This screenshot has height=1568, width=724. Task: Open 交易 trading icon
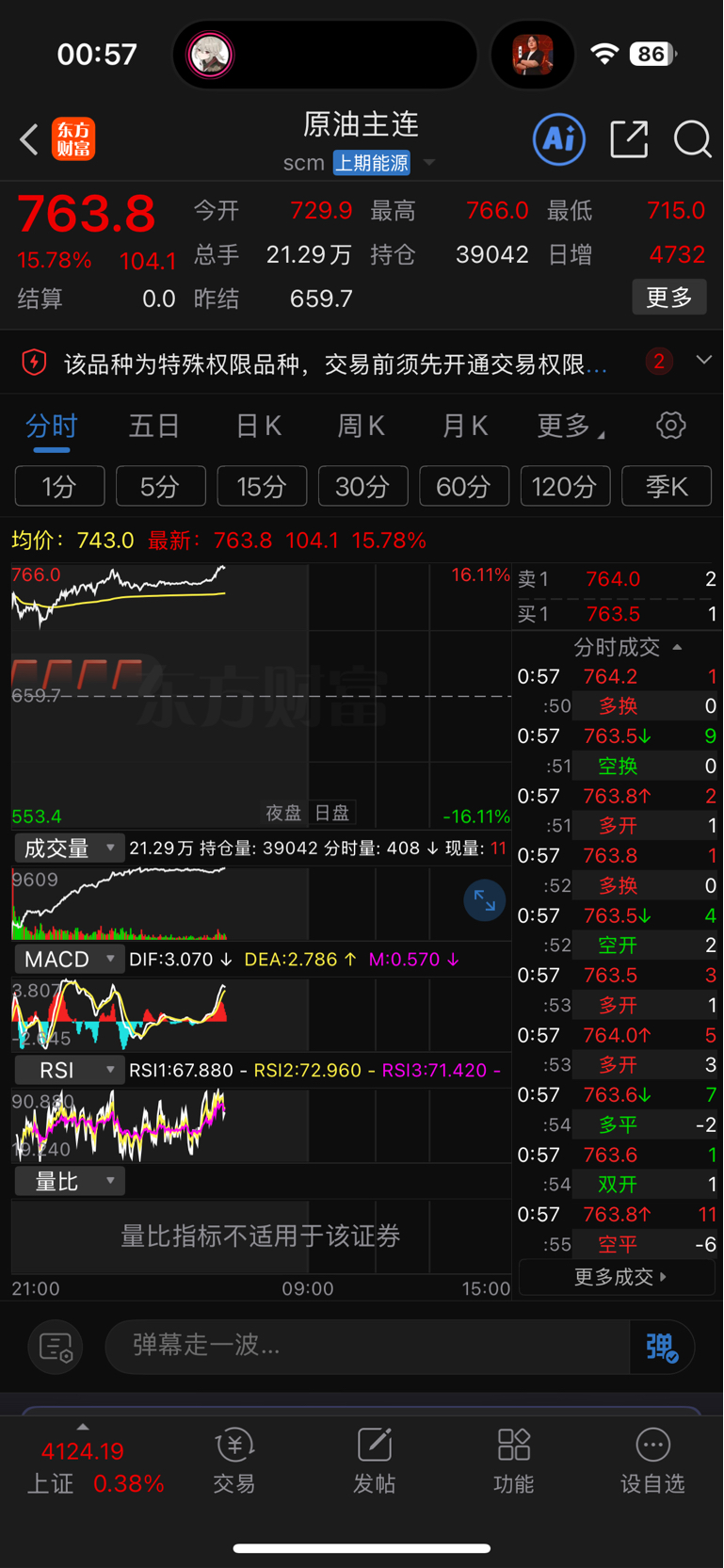pyautogui.click(x=234, y=1461)
